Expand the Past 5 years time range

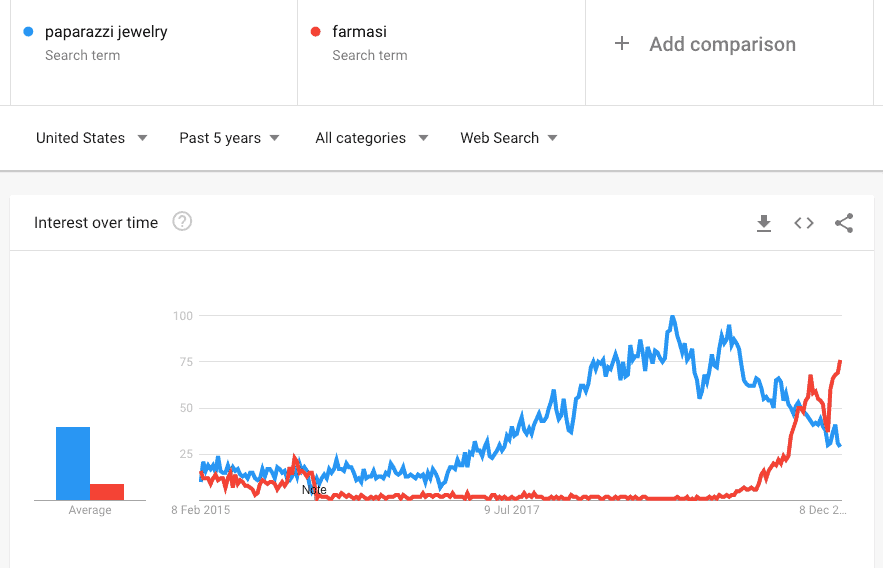tap(229, 138)
